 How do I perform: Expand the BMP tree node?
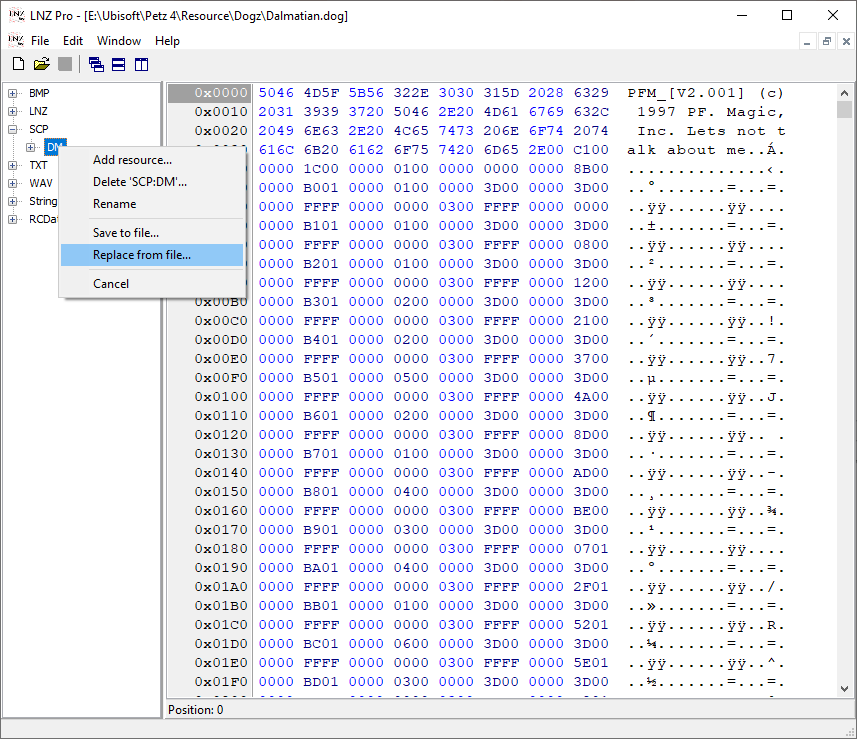13,93
